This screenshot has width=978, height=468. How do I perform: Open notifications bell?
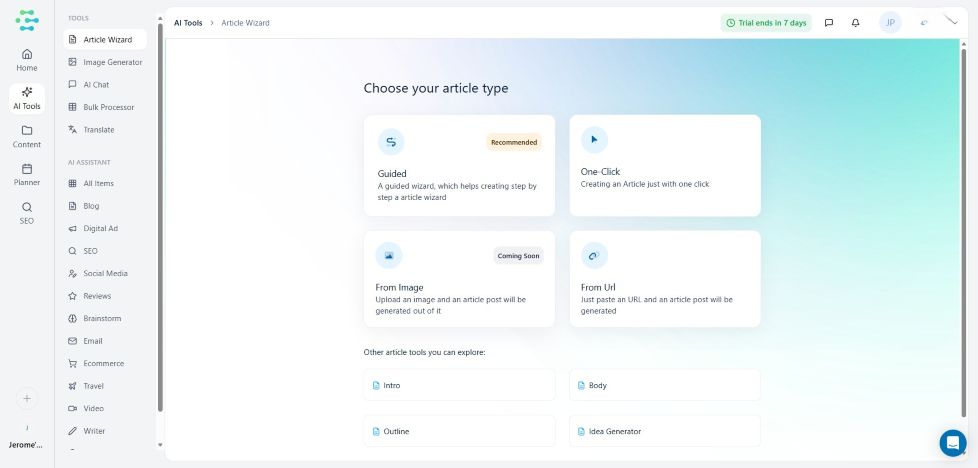(x=855, y=23)
